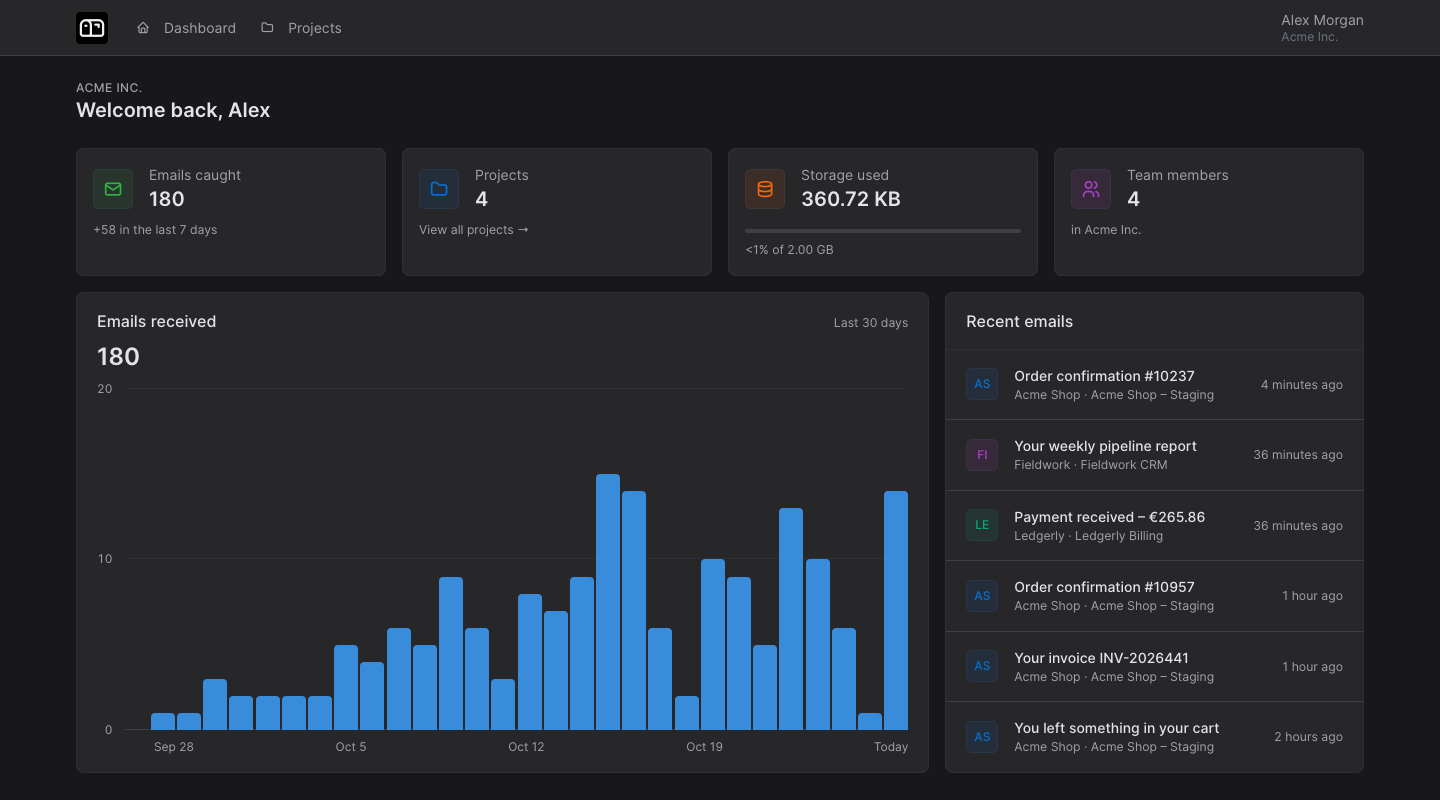Click the green envelope Emails caught icon
Image resolution: width=1440 pixels, height=800 pixels.
(113, 189)
